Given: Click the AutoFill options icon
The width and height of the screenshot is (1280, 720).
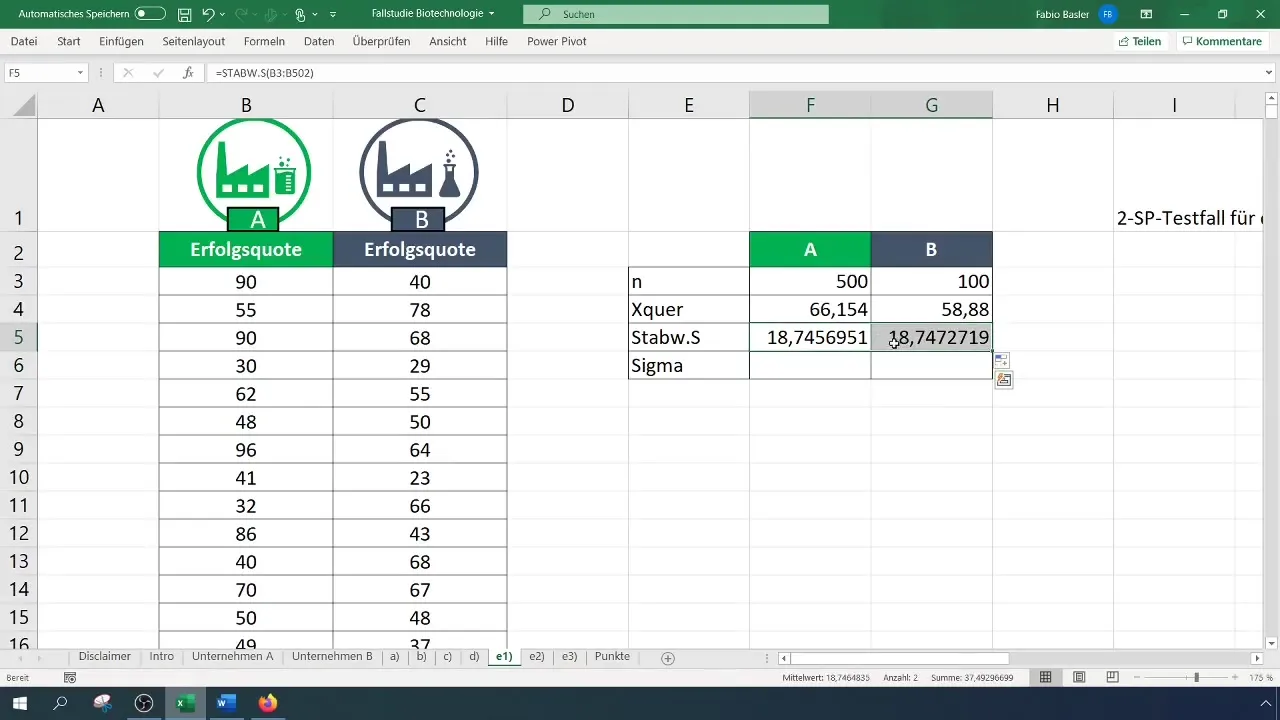Looking at the screenshot, I should click(1001, 360).
